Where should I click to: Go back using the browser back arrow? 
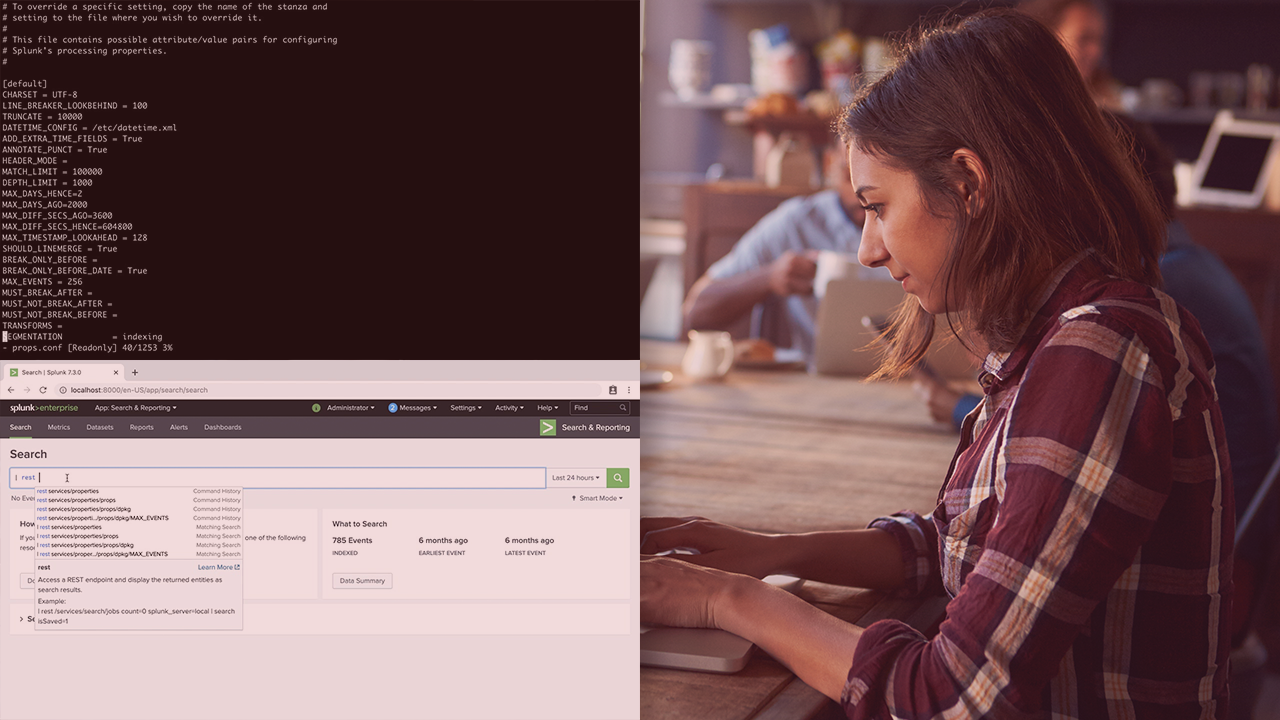tap(11, 390)
